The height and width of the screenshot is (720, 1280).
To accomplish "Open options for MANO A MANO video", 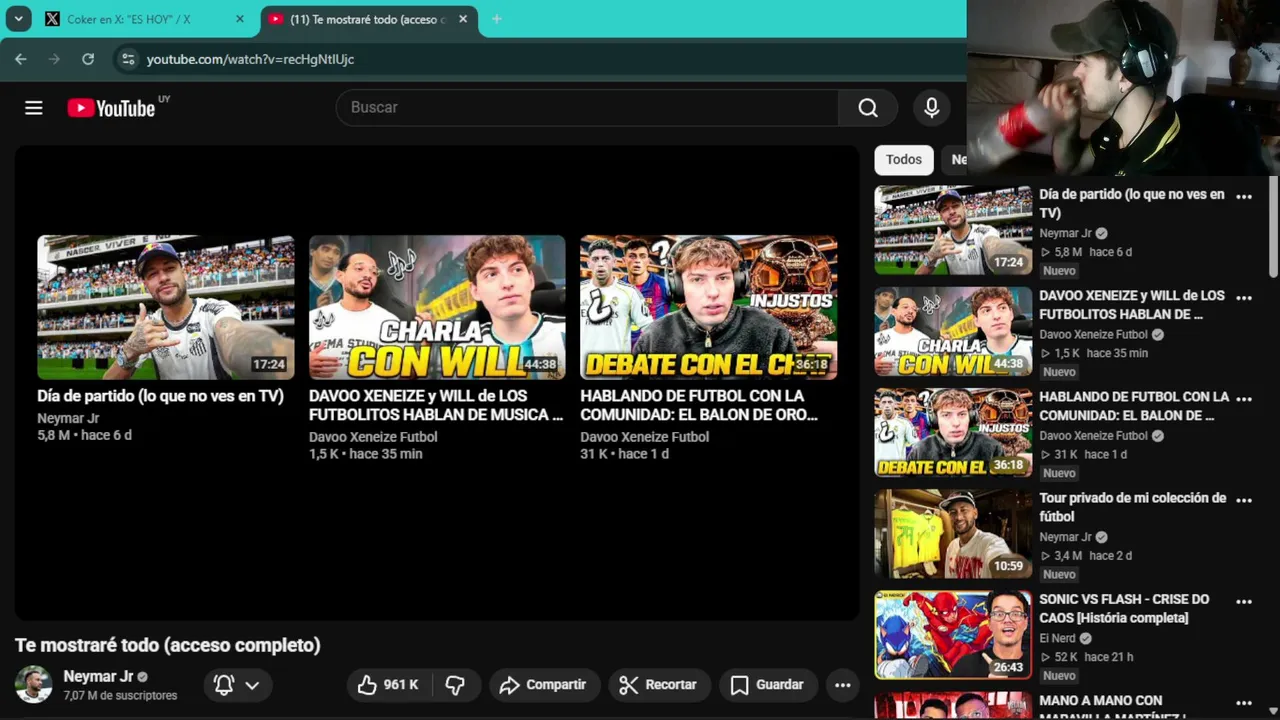I will (x=1244, y=703).
